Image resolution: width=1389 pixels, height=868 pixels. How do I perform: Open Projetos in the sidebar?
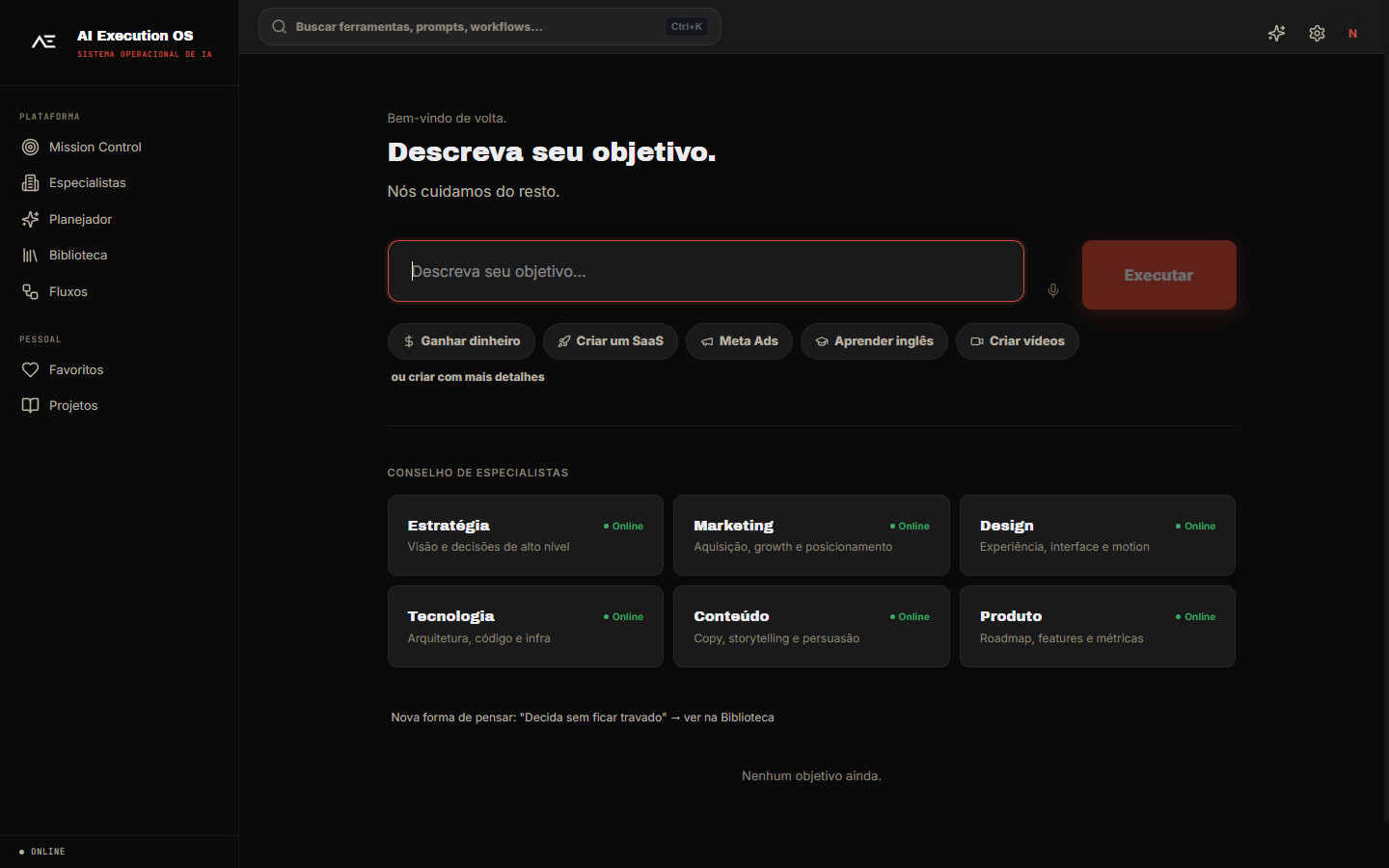tap(119, 406)
